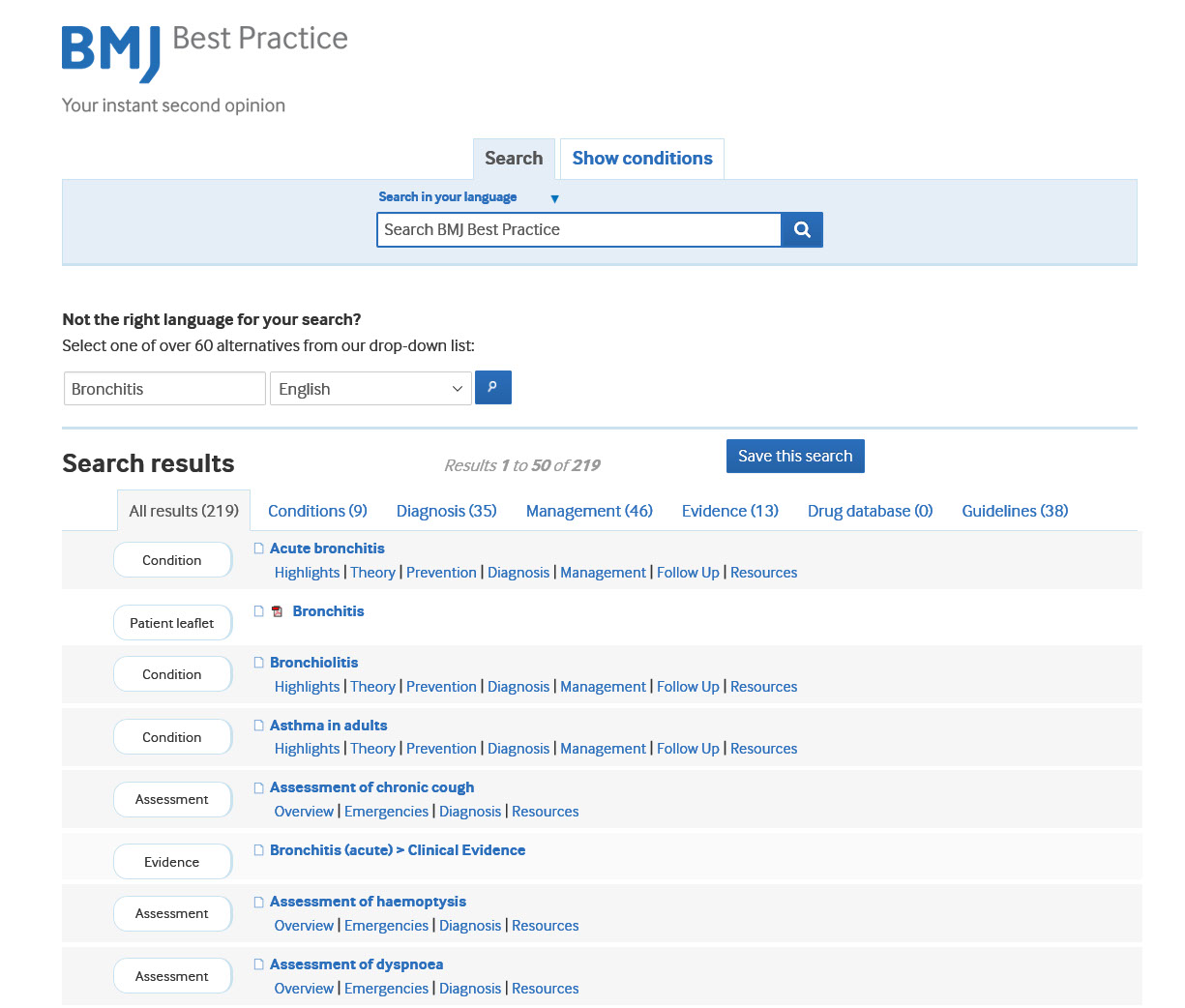Click the red PDF icon beside Bronchitis leaflet
This screenshot has width=1185, height=1008.
(x=277, y=610)
